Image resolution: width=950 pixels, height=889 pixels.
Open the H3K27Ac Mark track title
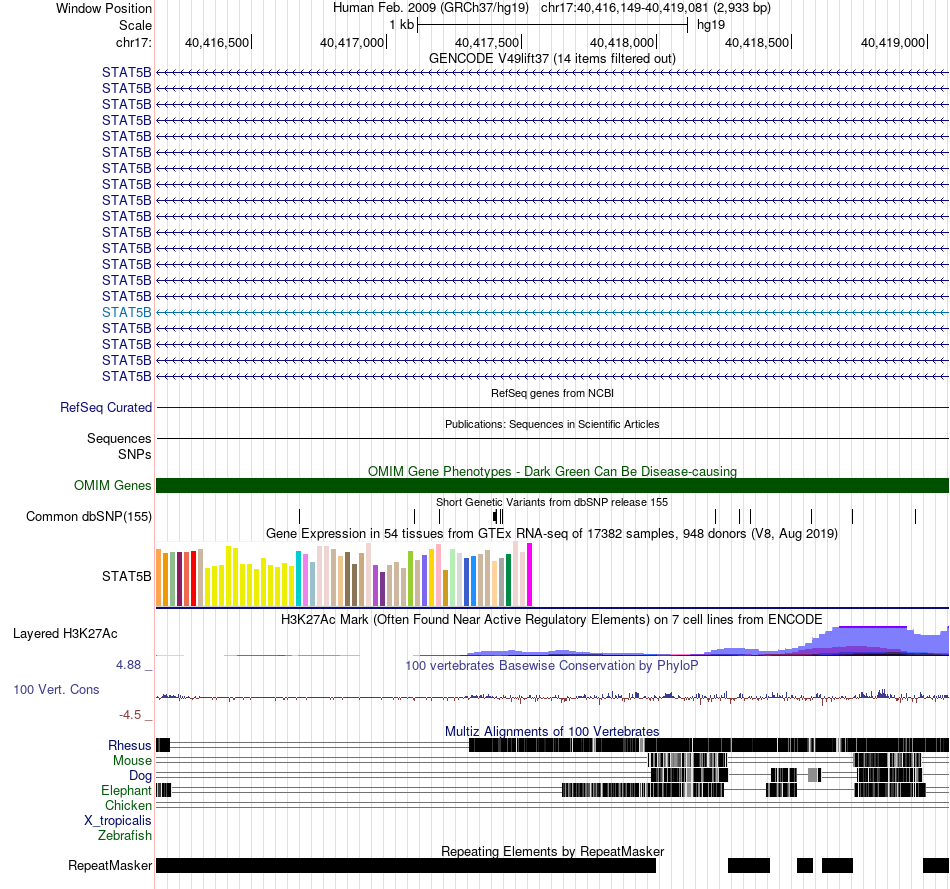552,619
